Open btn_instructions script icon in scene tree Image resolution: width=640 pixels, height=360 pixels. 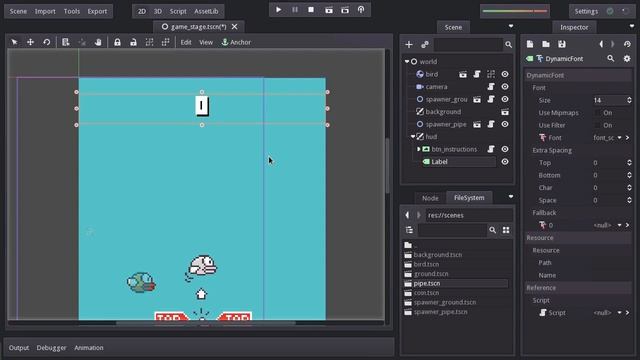pos(491,149)
